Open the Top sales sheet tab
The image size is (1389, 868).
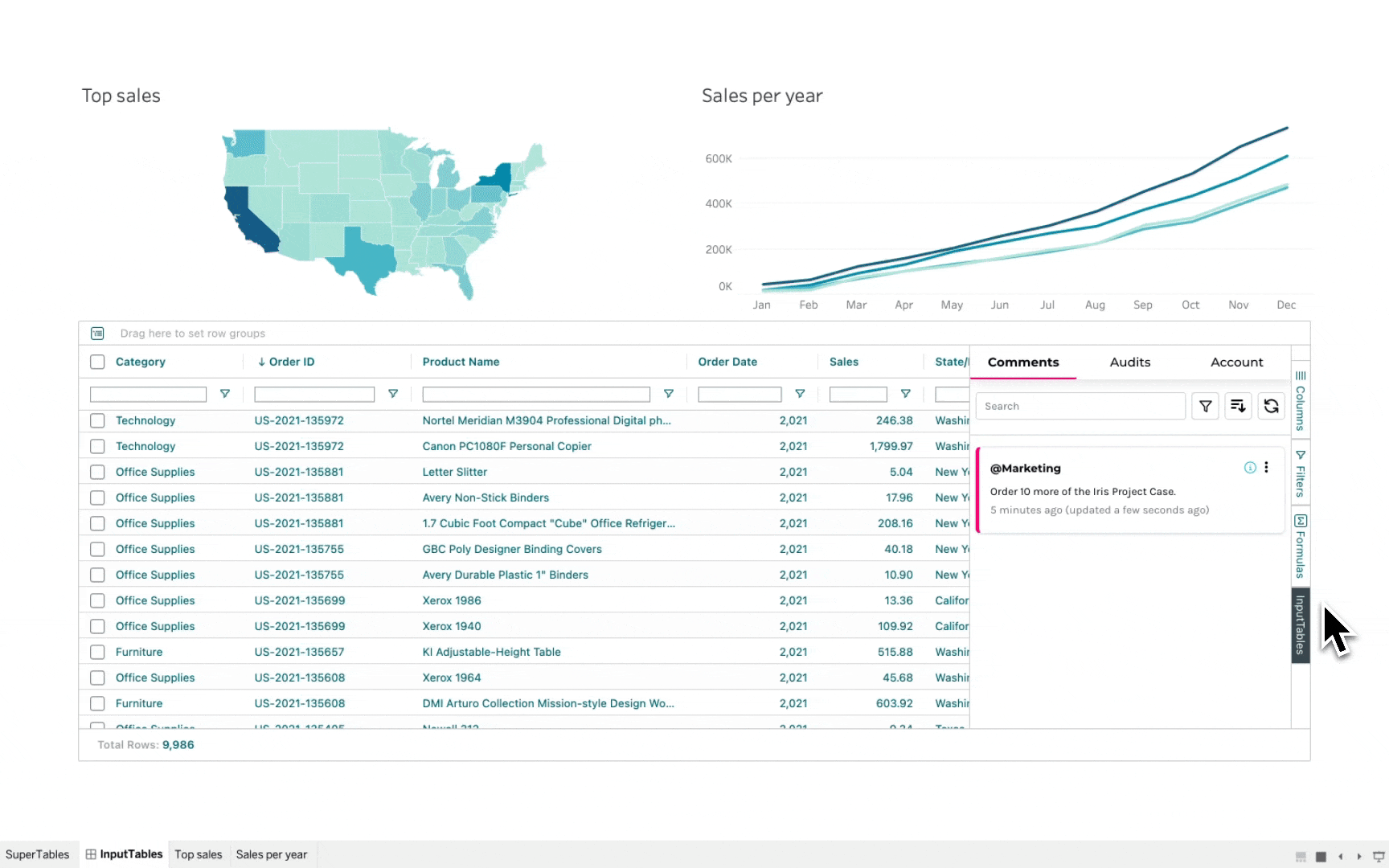click(198, 854)
